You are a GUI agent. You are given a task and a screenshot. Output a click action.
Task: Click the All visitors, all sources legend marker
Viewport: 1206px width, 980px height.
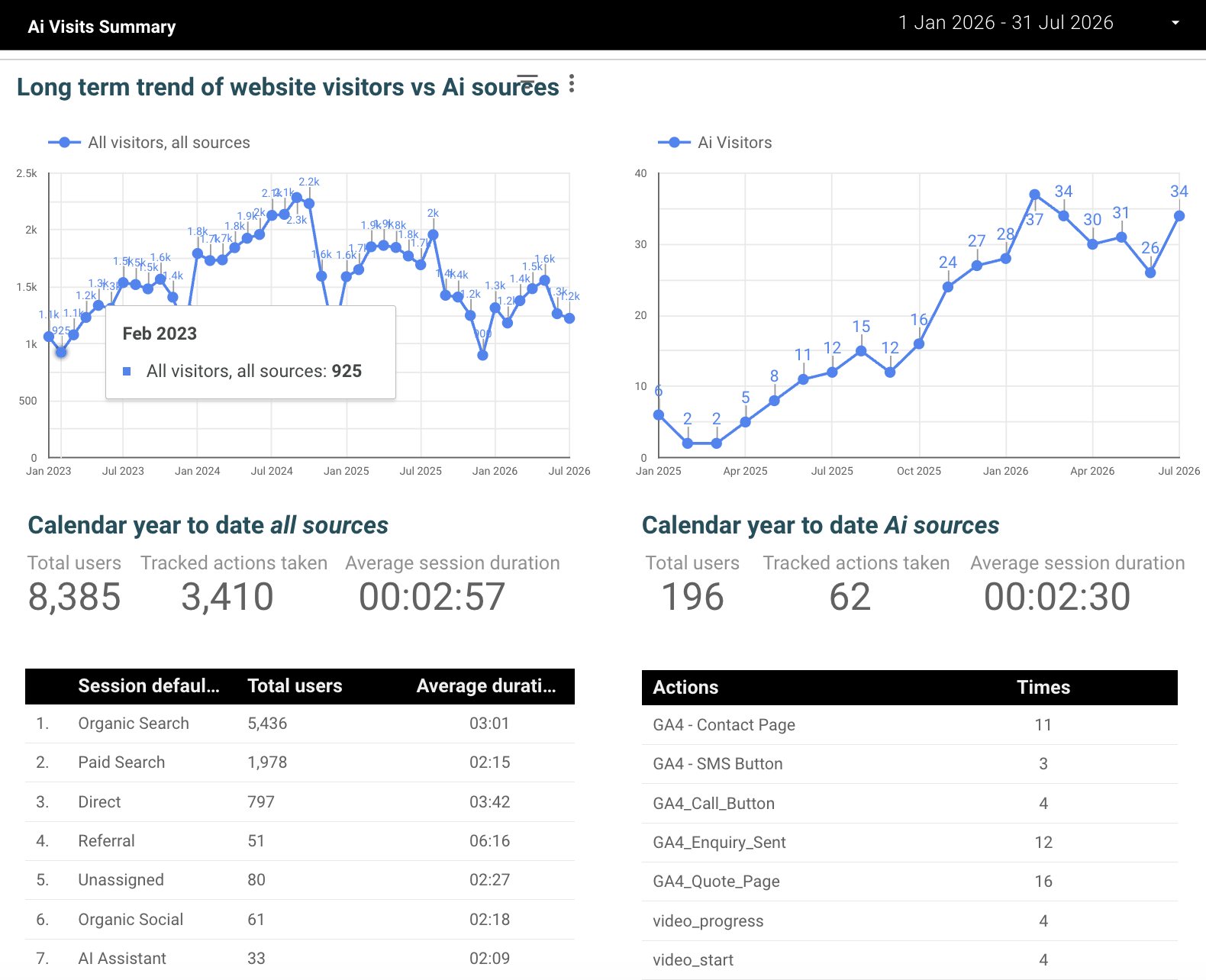(x=65, y=143)
